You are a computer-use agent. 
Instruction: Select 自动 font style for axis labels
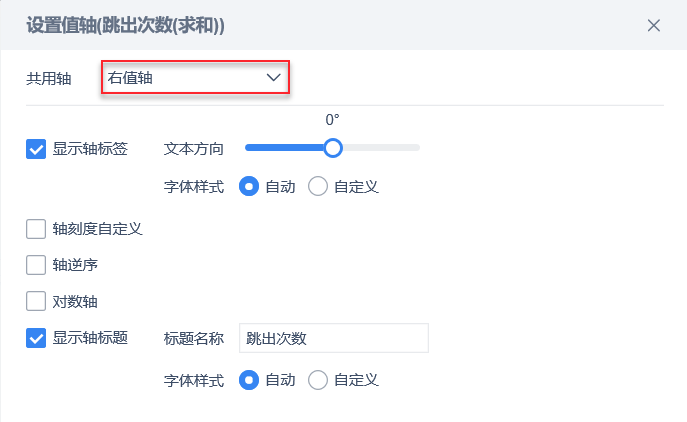pos(248,186)
